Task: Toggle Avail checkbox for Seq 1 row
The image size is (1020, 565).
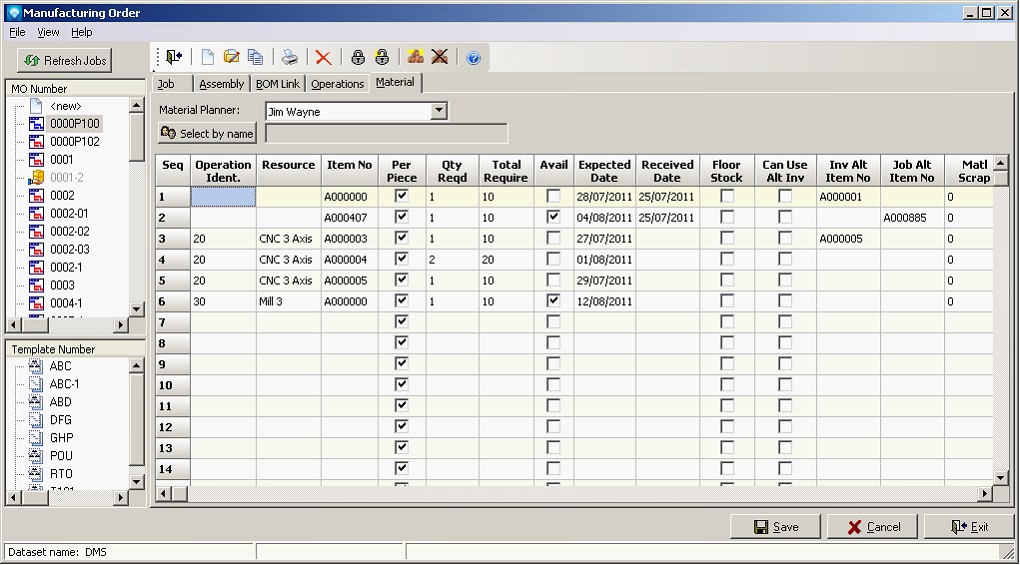Action: (x=553, y=197)
